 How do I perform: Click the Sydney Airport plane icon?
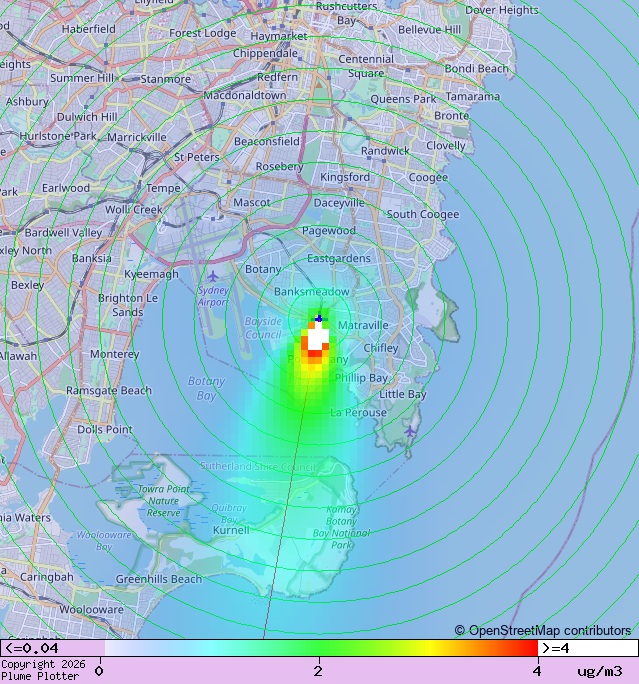click(212, 276)
